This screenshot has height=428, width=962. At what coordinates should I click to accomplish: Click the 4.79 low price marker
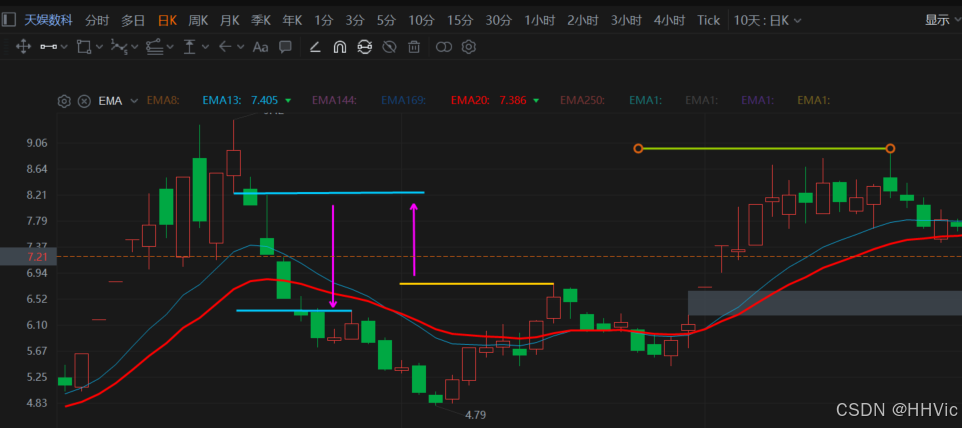[x=475, y=415]
